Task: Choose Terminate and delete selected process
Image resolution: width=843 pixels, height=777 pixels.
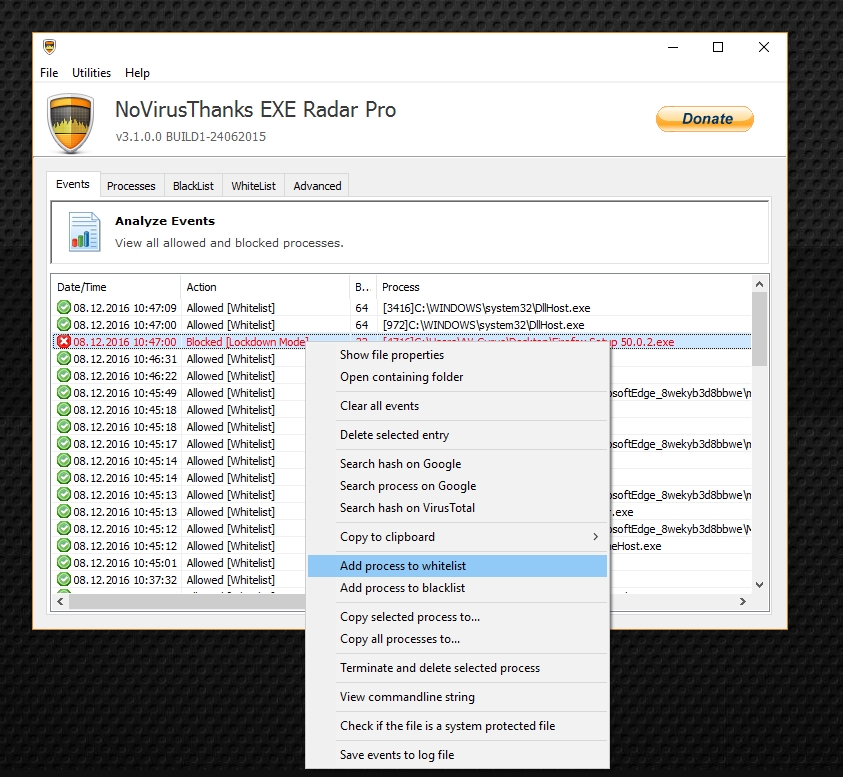Action: (x=457, y=668)
